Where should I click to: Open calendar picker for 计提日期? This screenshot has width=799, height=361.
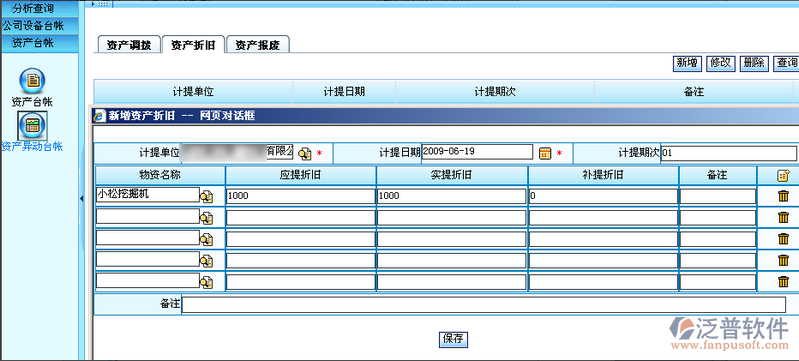pos(545,153)
